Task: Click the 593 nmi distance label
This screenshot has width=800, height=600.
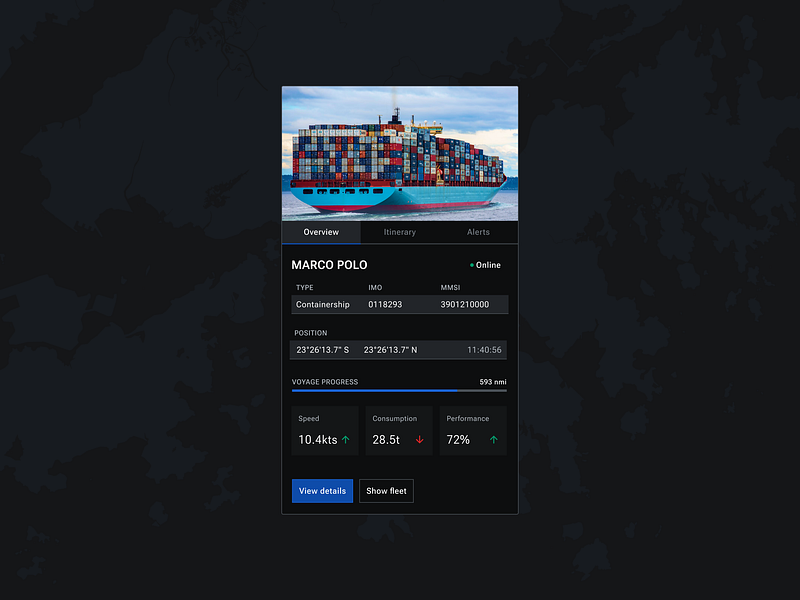Action: 491,381
